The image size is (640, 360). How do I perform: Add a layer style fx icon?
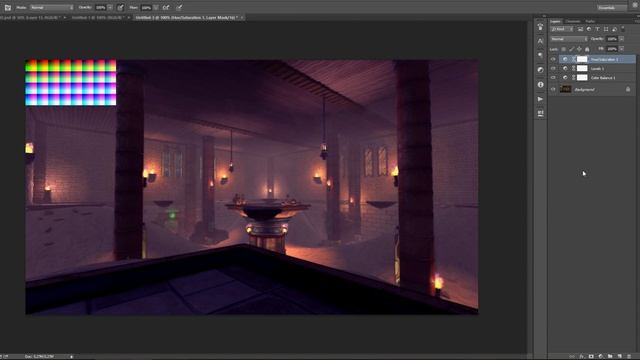pyautogui.click(x=582, y=356)
